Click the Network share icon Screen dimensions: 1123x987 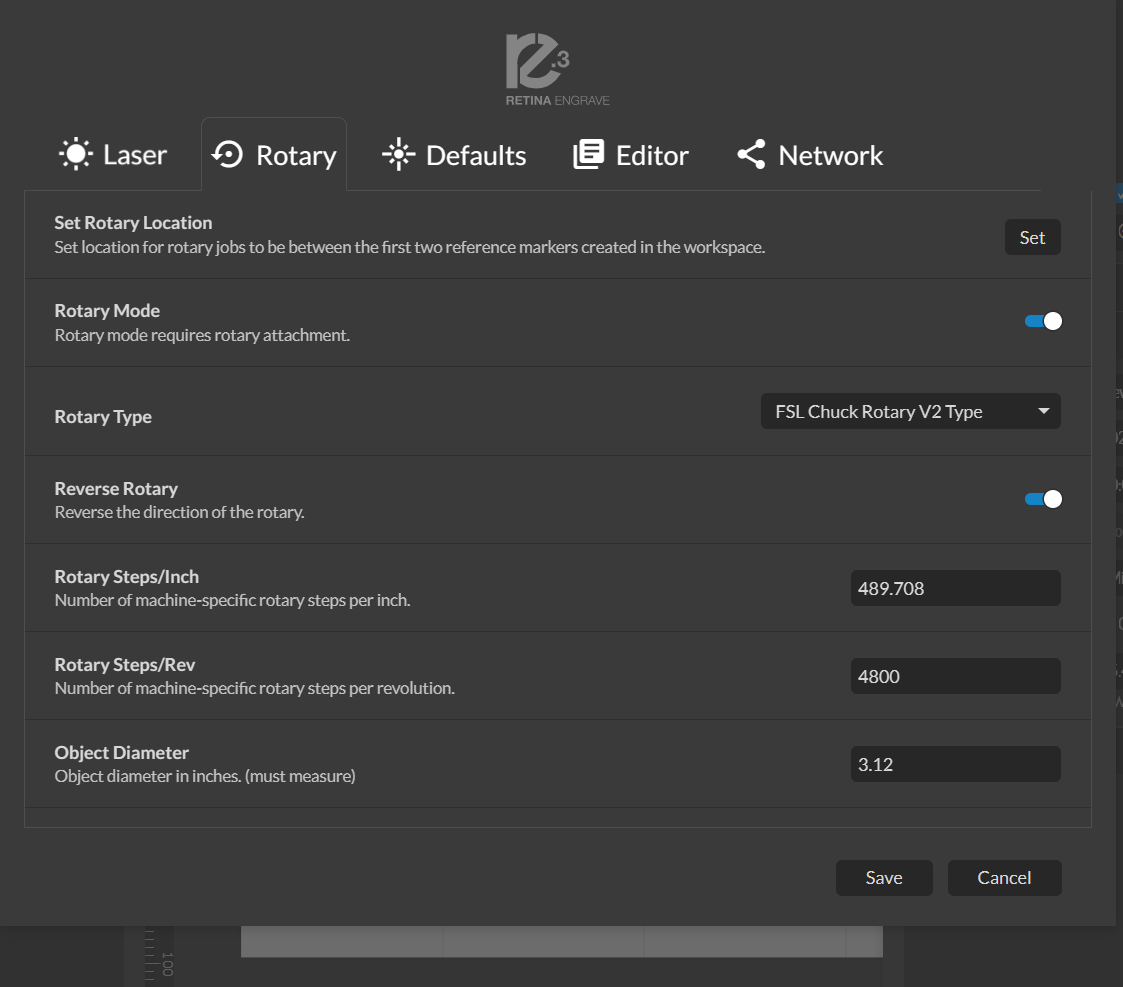751,155
